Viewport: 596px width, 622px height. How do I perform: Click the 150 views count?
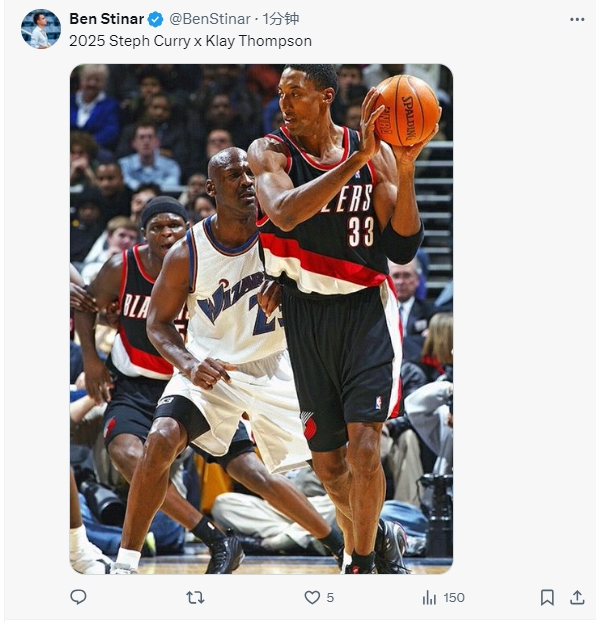(x=454, y=598)
